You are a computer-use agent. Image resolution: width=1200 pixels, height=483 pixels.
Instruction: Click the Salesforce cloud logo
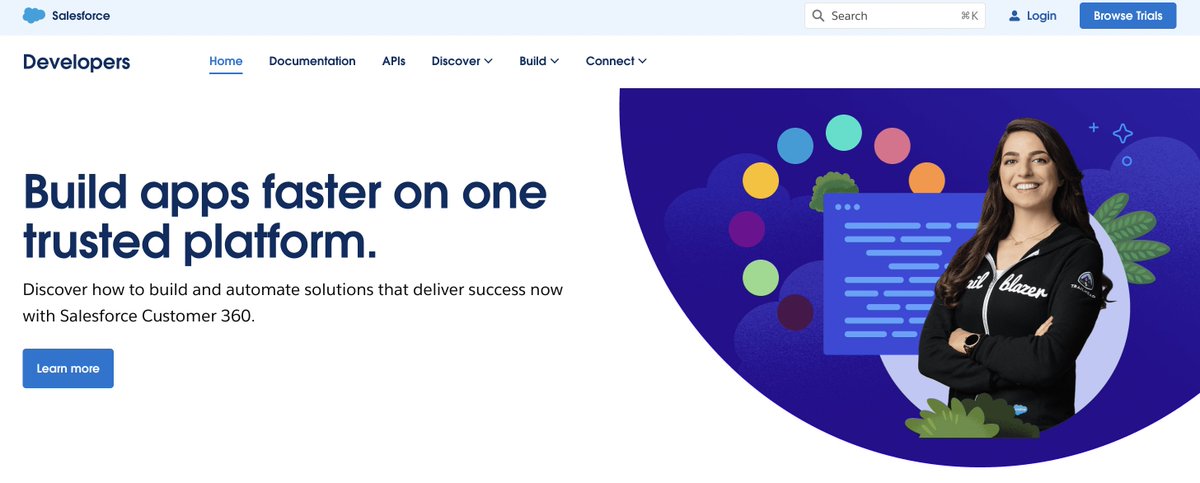[x=34, y=16]
